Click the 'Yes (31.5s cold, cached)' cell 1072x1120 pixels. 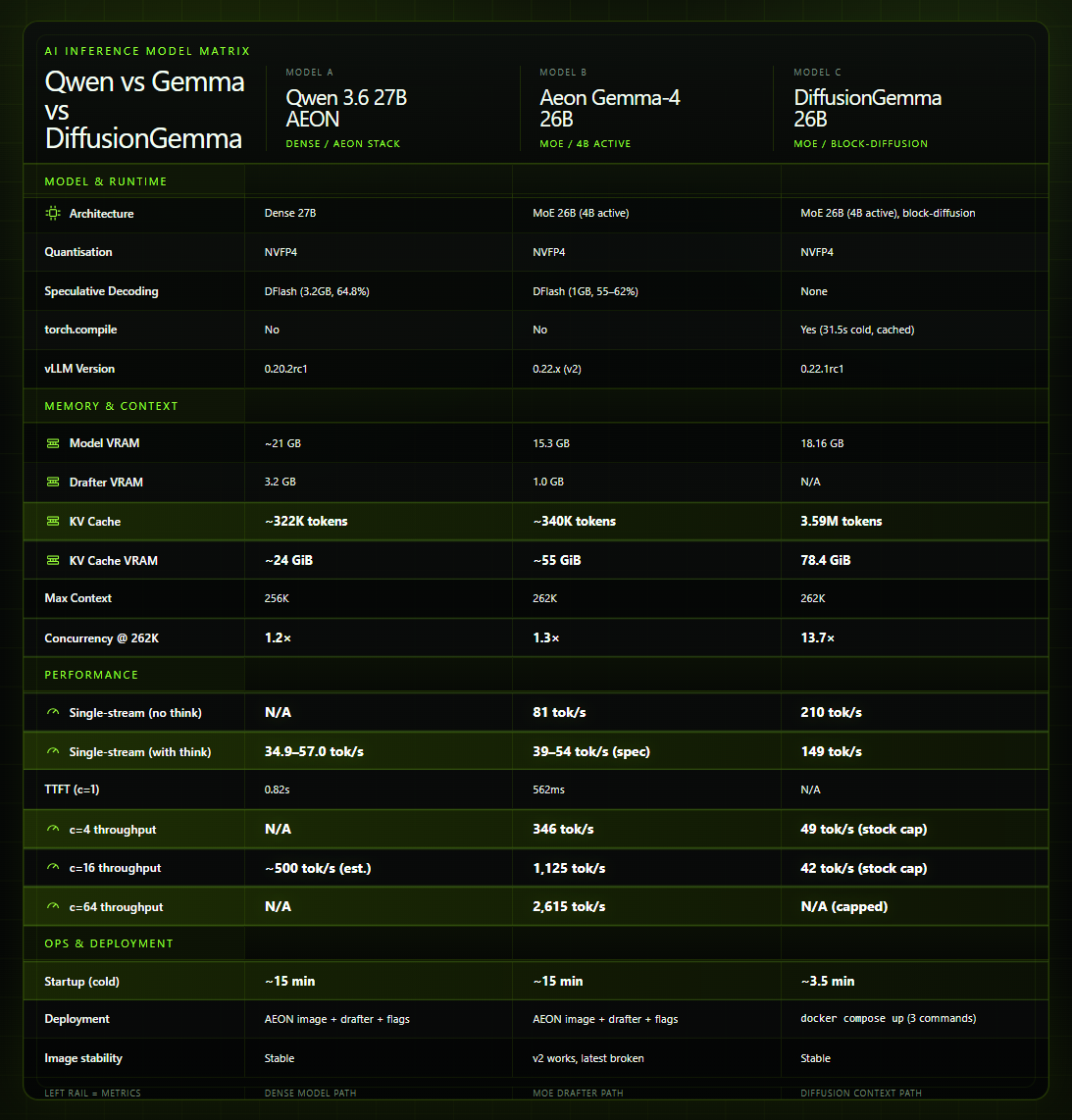[x=857, y=330]
